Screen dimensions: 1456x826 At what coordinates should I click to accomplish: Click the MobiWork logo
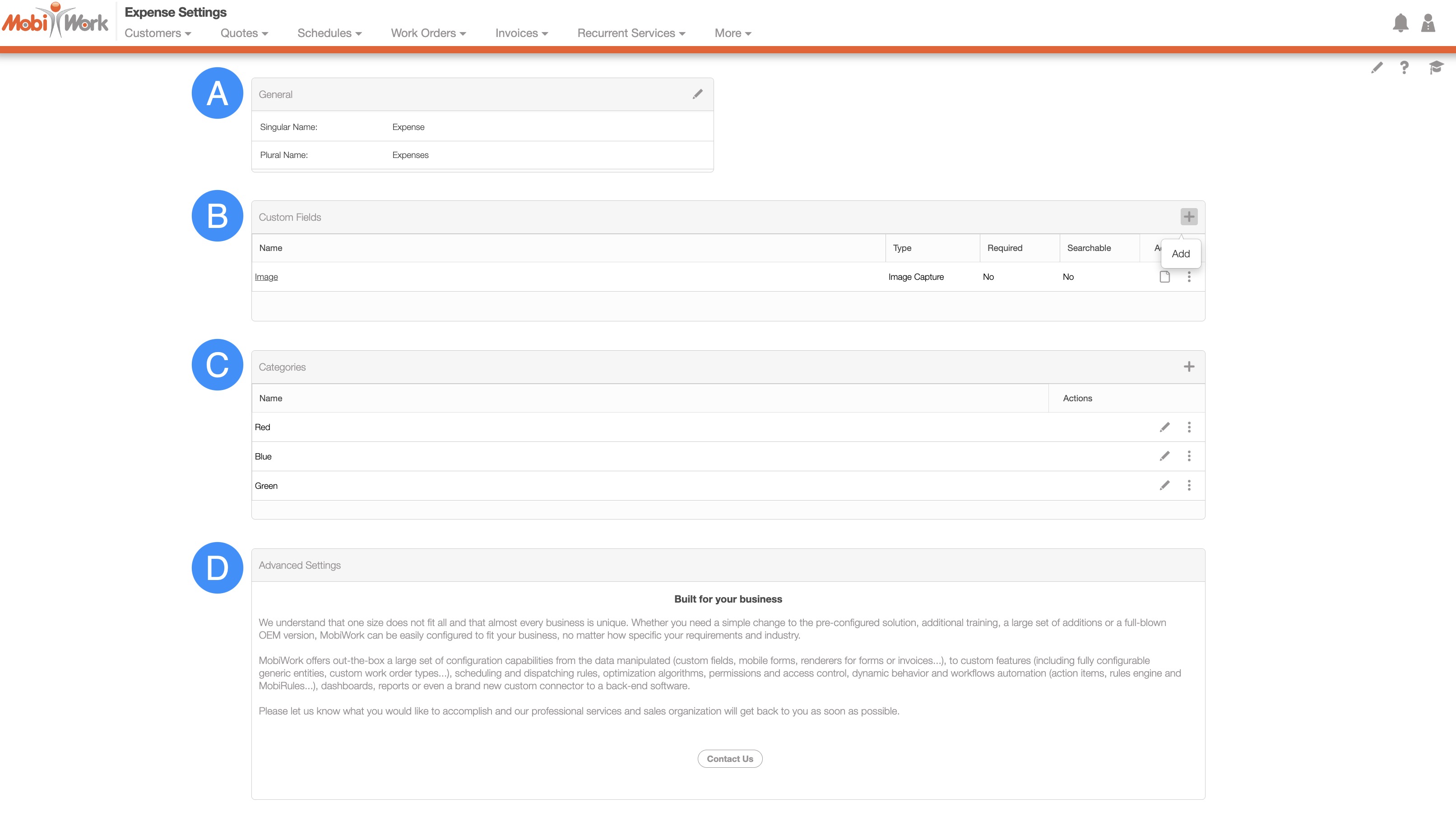click(x=55, y=22)
